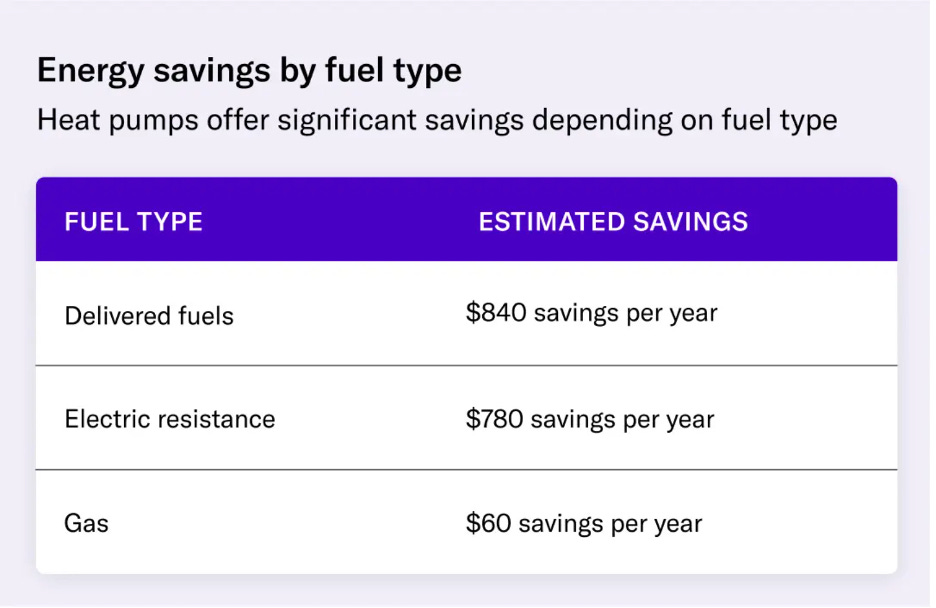Click the "$840" dollar amount

pos(496,313)
